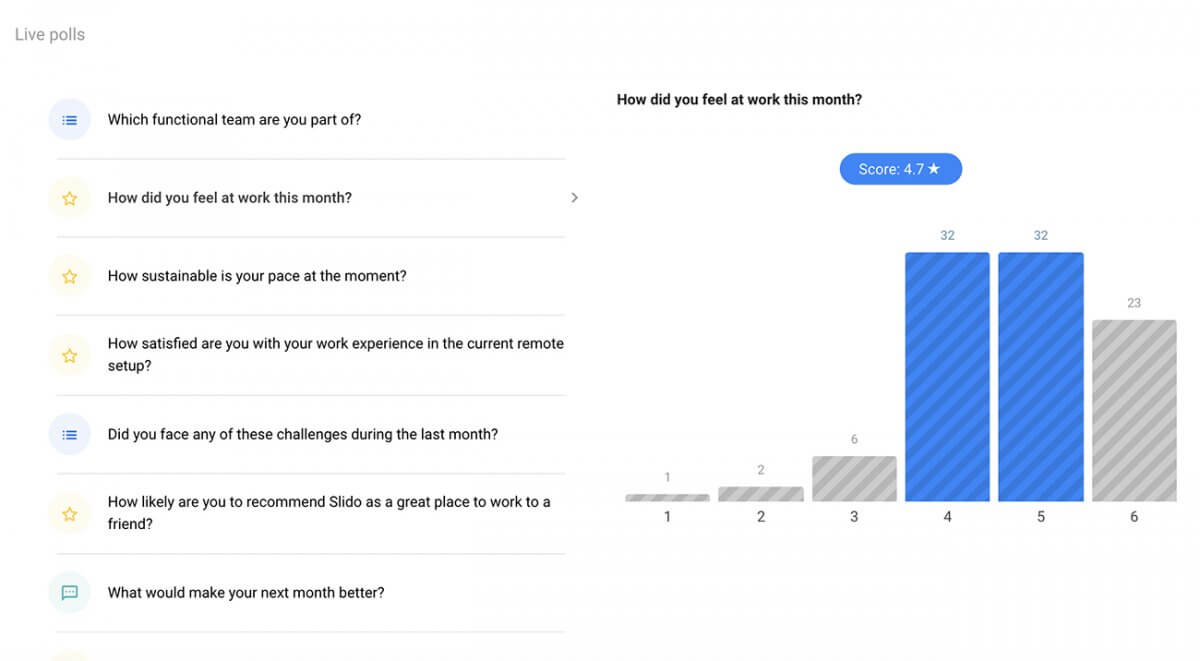Viewport: 1200px width, 661px height.
Task: Click the speech bubble icon beside the open-text question
Action: click(69, 592)
